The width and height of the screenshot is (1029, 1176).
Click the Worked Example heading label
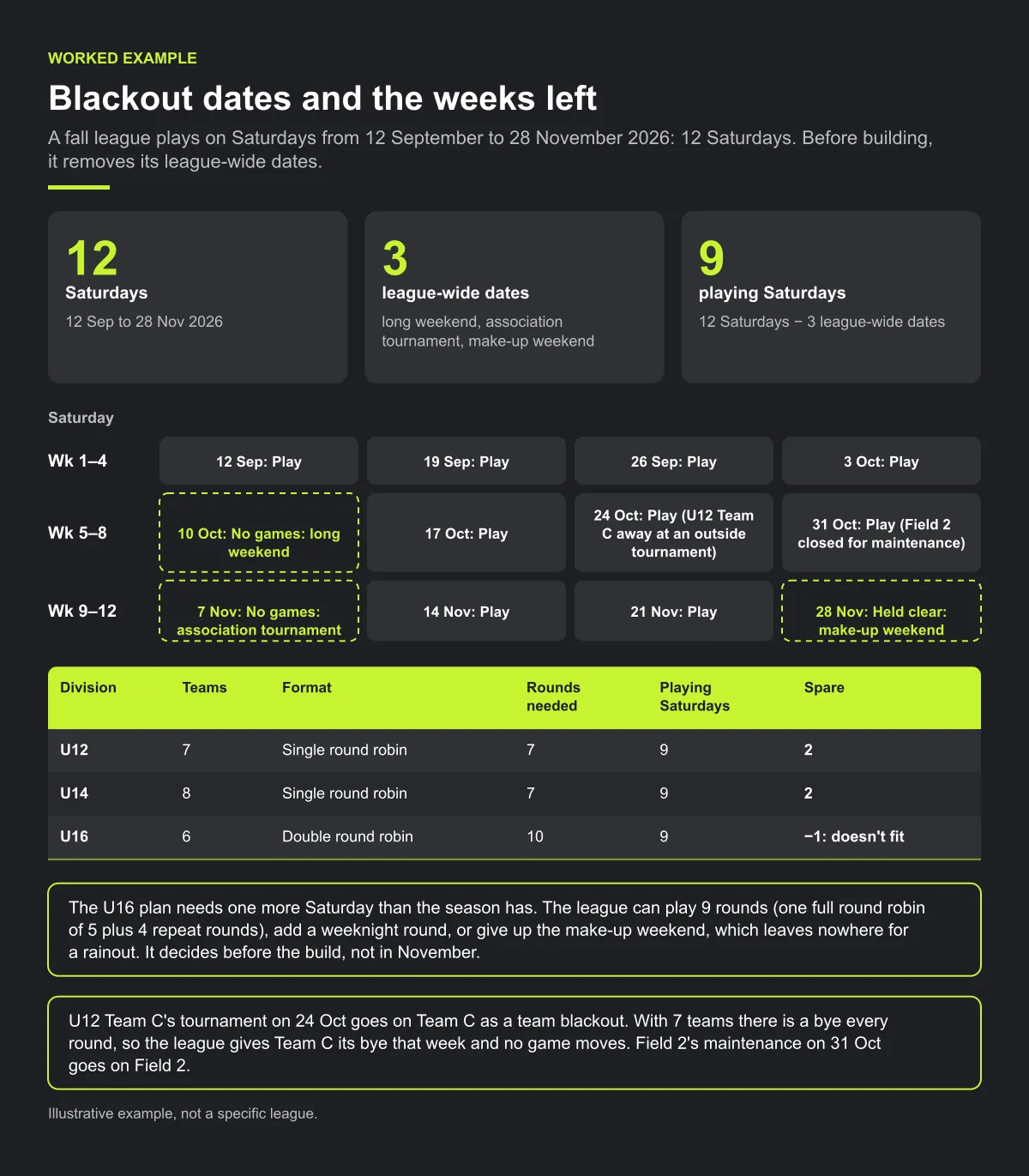(123, 58)
